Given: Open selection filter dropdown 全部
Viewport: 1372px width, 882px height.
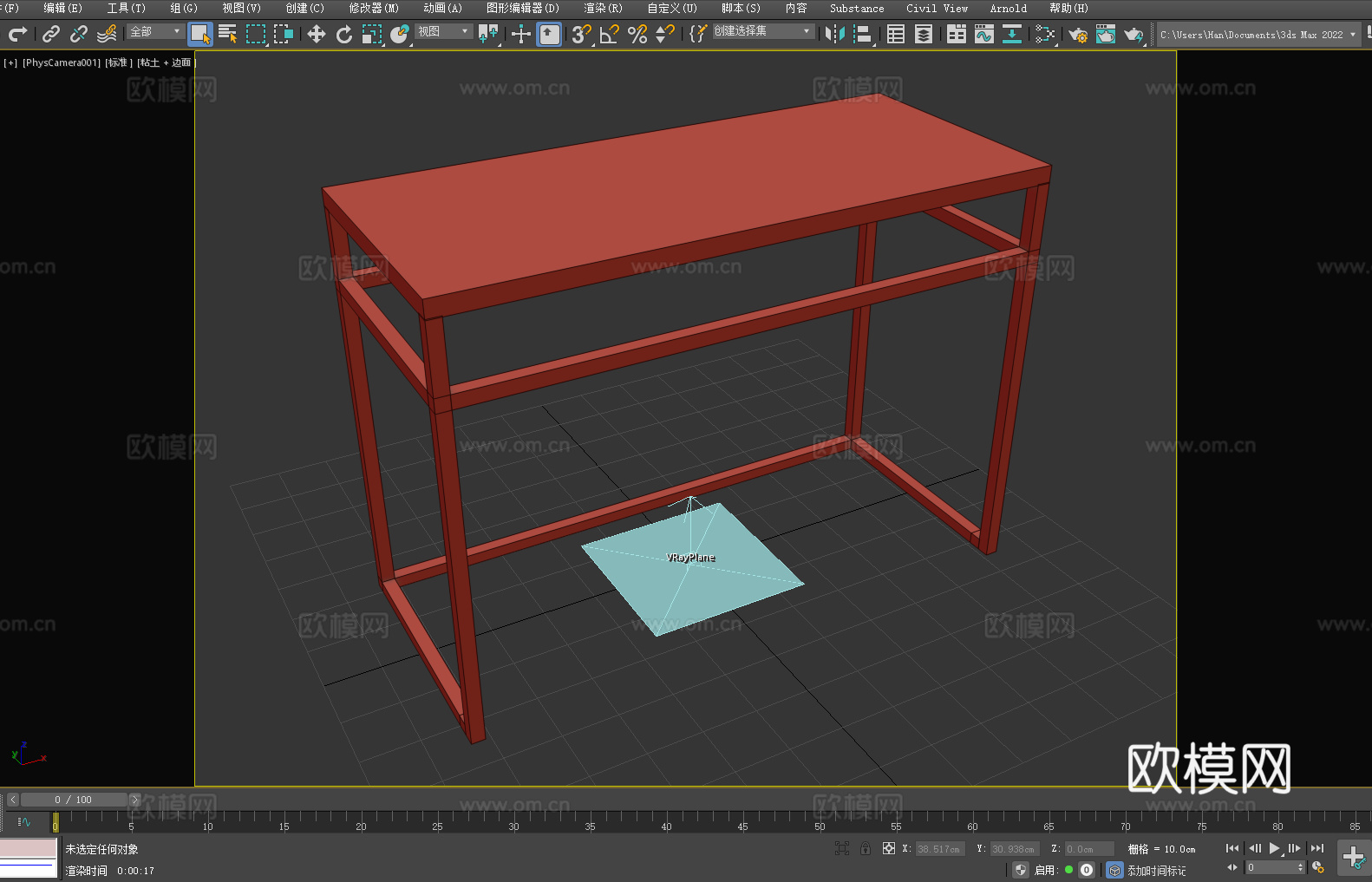Looking at the screenshot, I should (x=155, y=31).
